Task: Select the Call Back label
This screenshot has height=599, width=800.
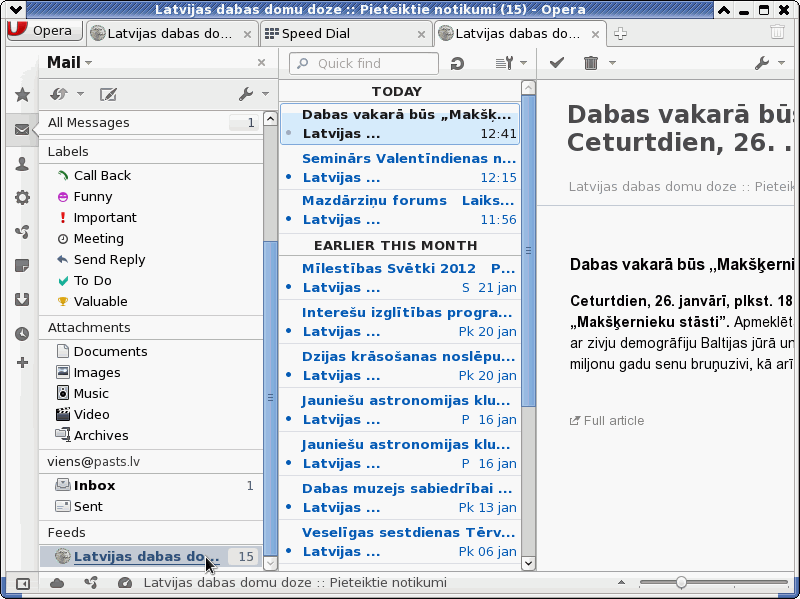Action: pos(151,176)
